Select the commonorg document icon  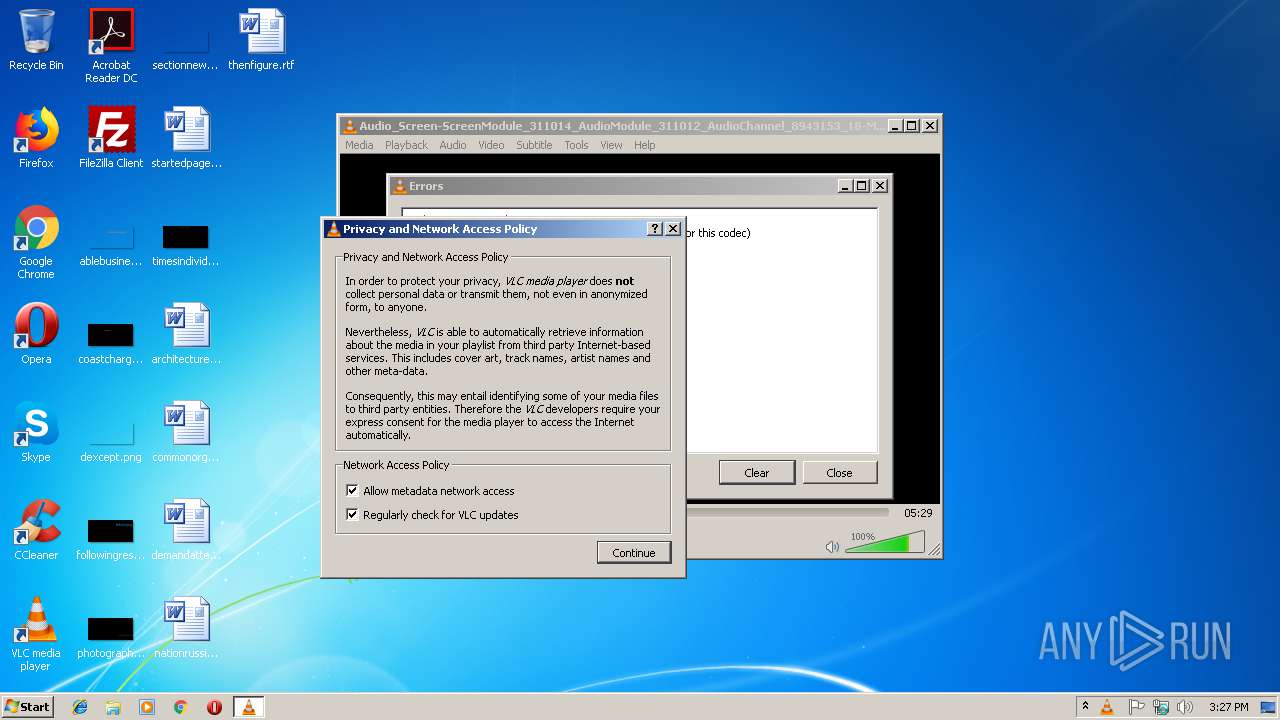point(186,433)
